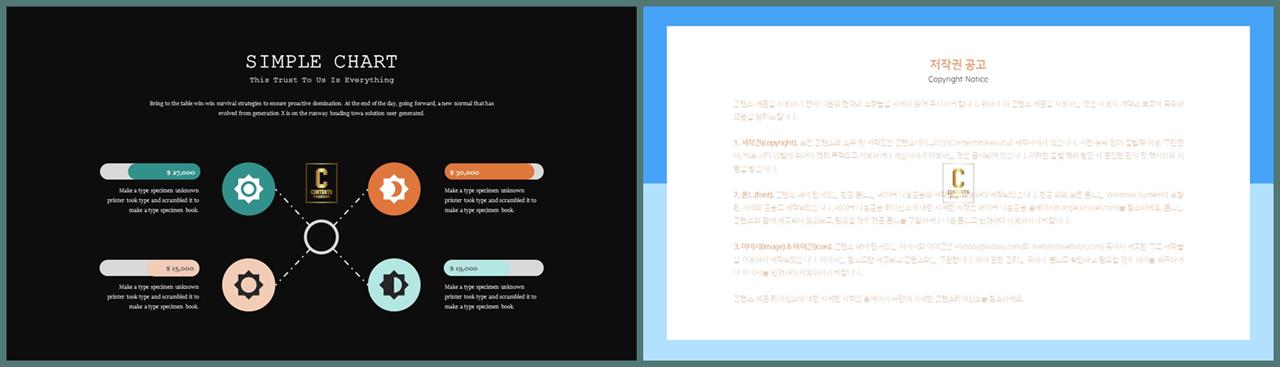
Task: Click the paragraph starting Bring to the table
Action: click(x=321, y=108)
